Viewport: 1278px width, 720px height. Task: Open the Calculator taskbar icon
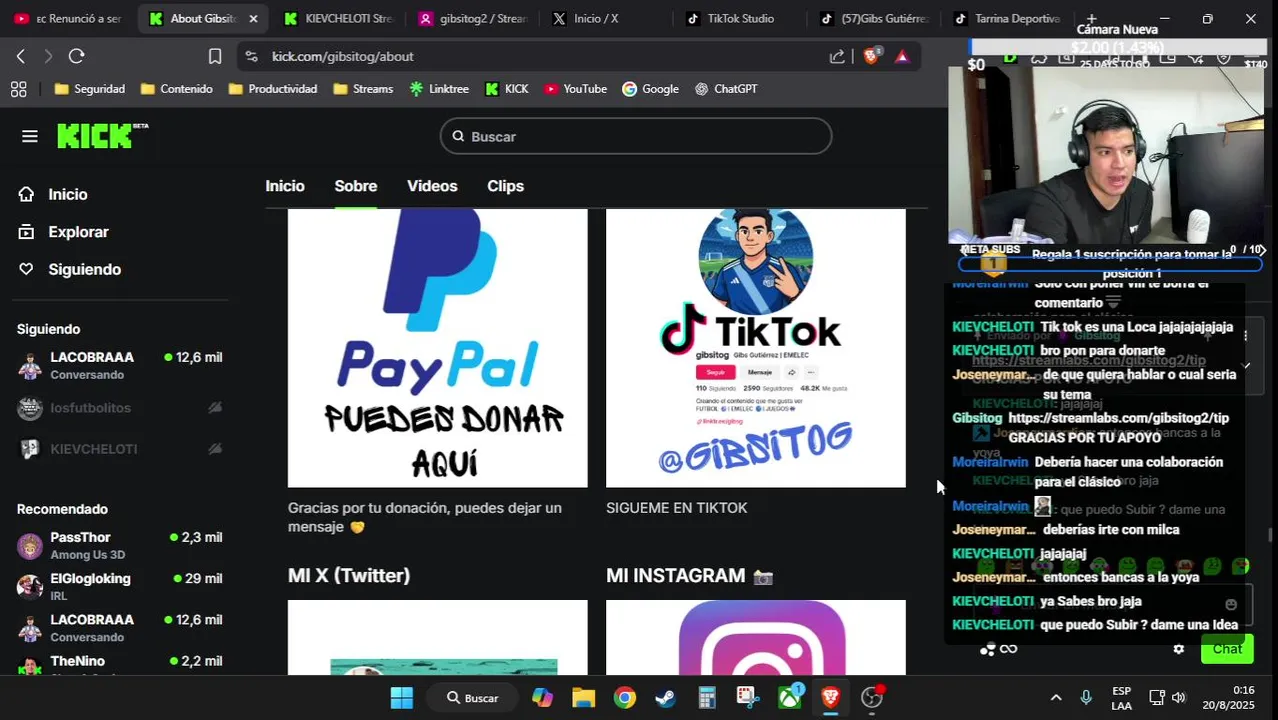pyautogui.click(x=707, y=697)
